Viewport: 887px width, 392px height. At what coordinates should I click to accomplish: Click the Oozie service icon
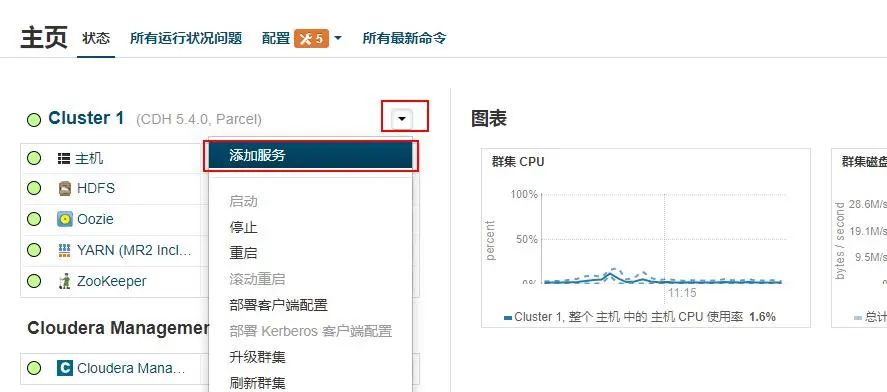pos(65,219)
